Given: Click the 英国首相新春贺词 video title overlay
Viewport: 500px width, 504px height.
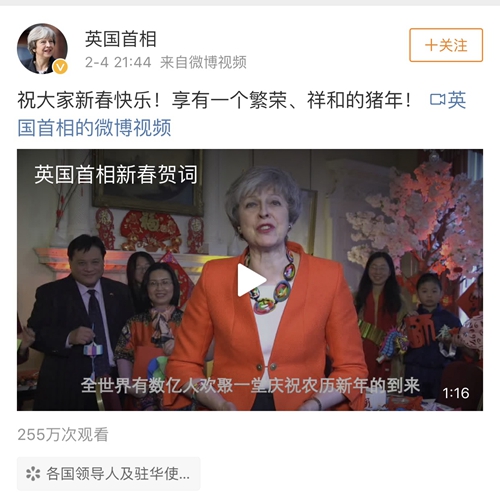Looking at the screenshot, I should click(116, 174).
